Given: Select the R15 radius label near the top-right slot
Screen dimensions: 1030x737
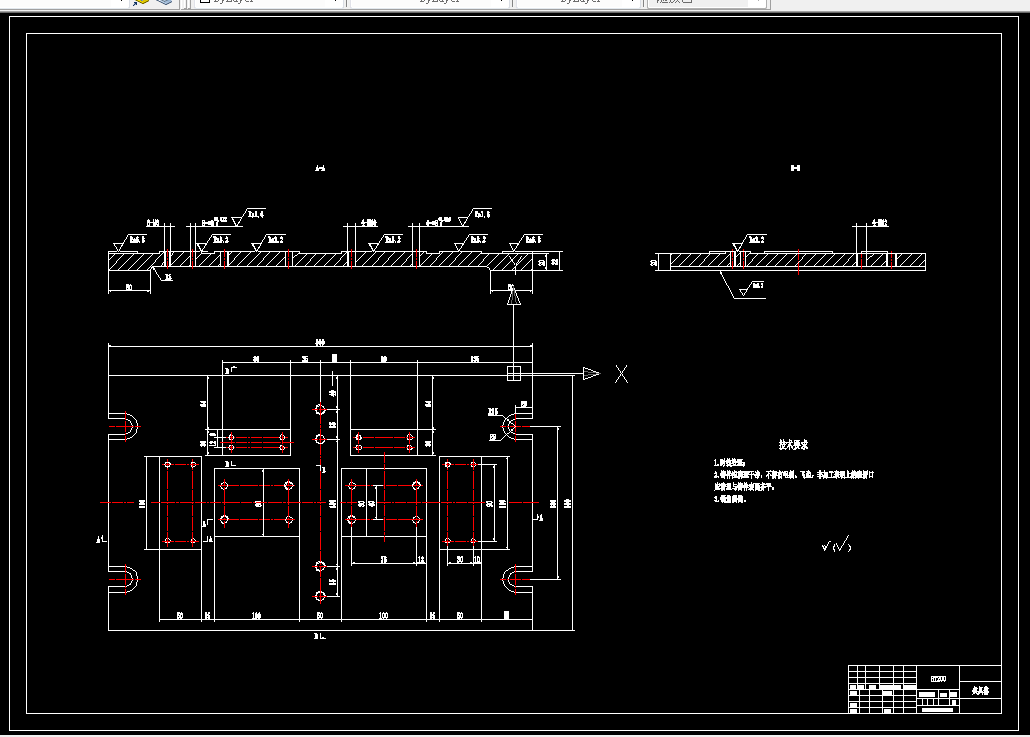Looking at the screenshot, I should click(493, 412).
